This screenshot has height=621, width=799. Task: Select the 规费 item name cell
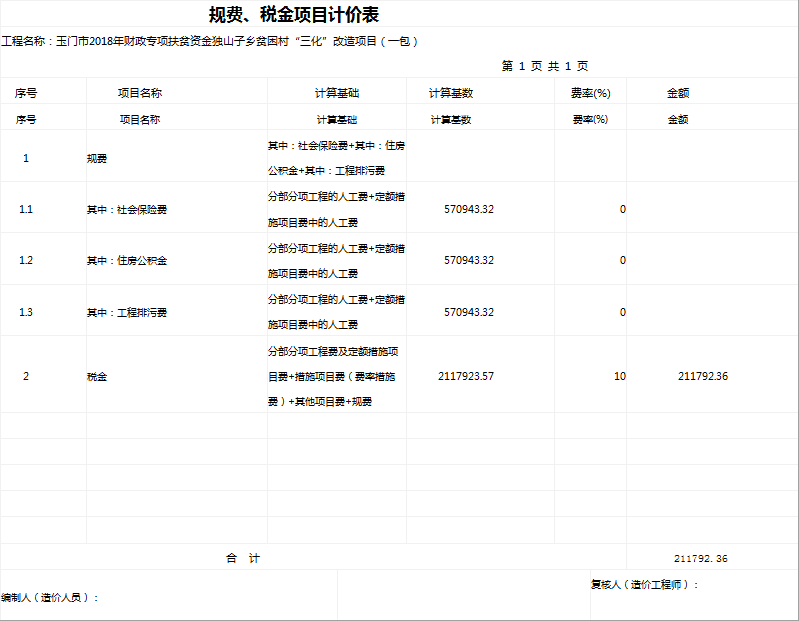click(x=97, y=158)
